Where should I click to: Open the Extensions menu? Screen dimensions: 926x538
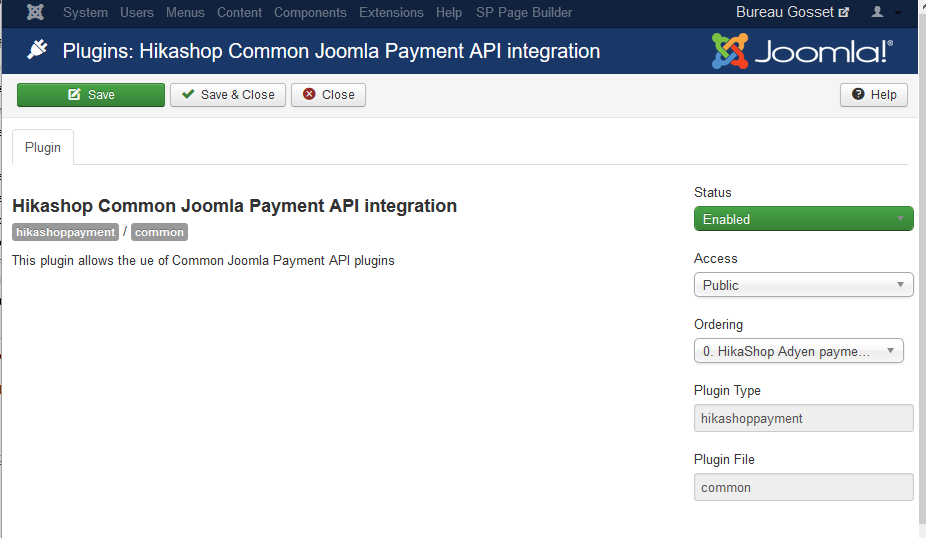[391, 12]
